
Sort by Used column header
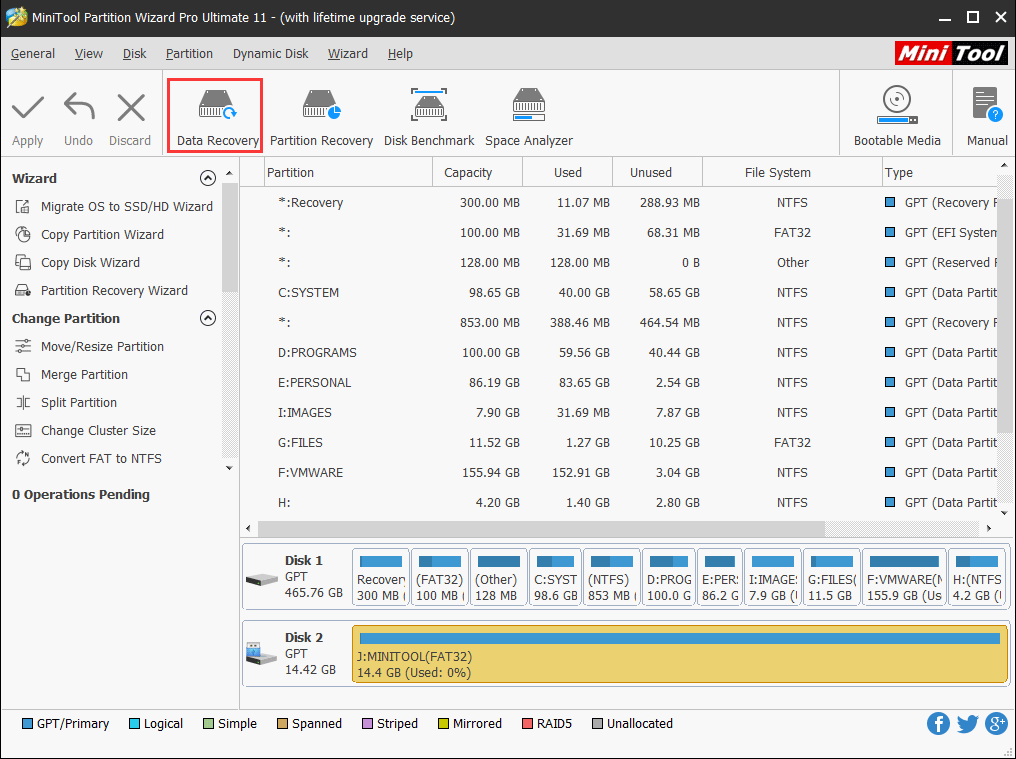[x=568, y=172]
